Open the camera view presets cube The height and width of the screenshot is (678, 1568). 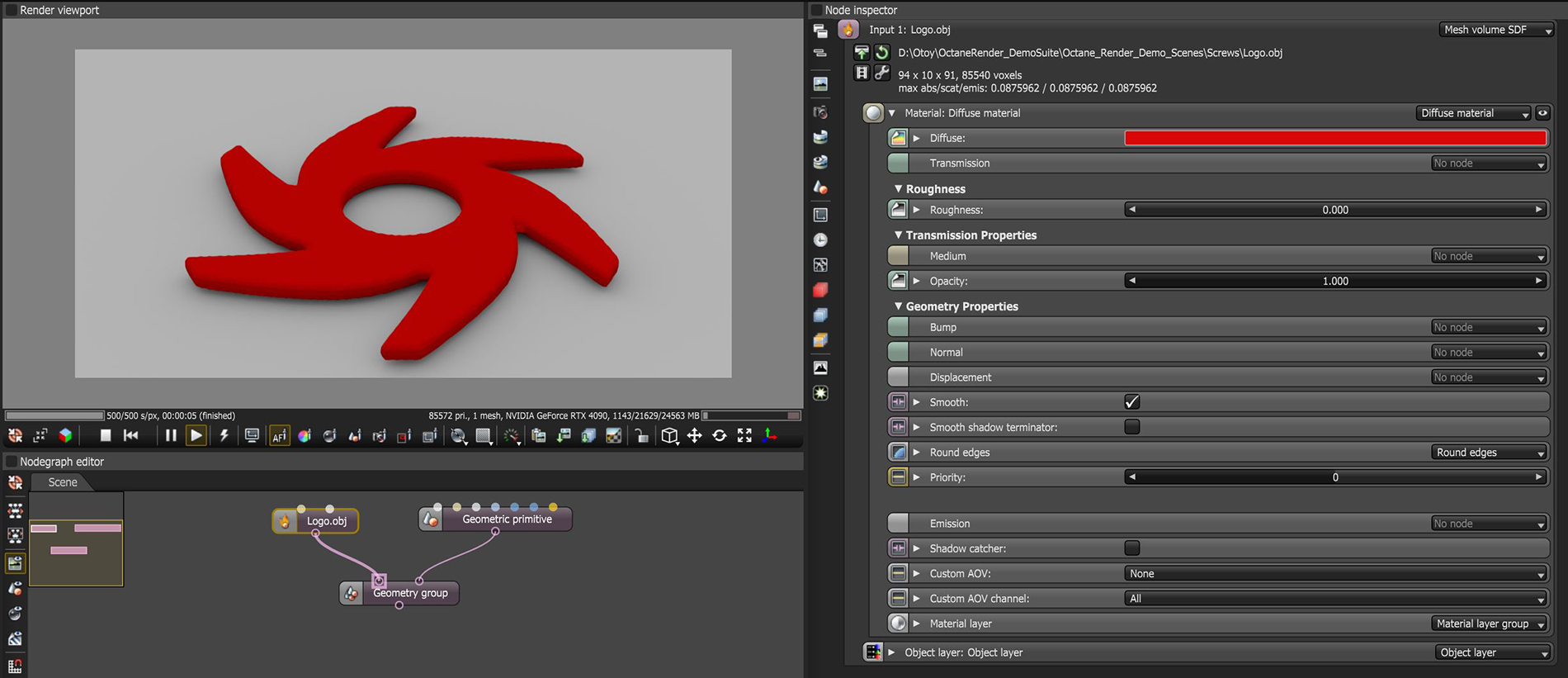[x=669, y=435]
